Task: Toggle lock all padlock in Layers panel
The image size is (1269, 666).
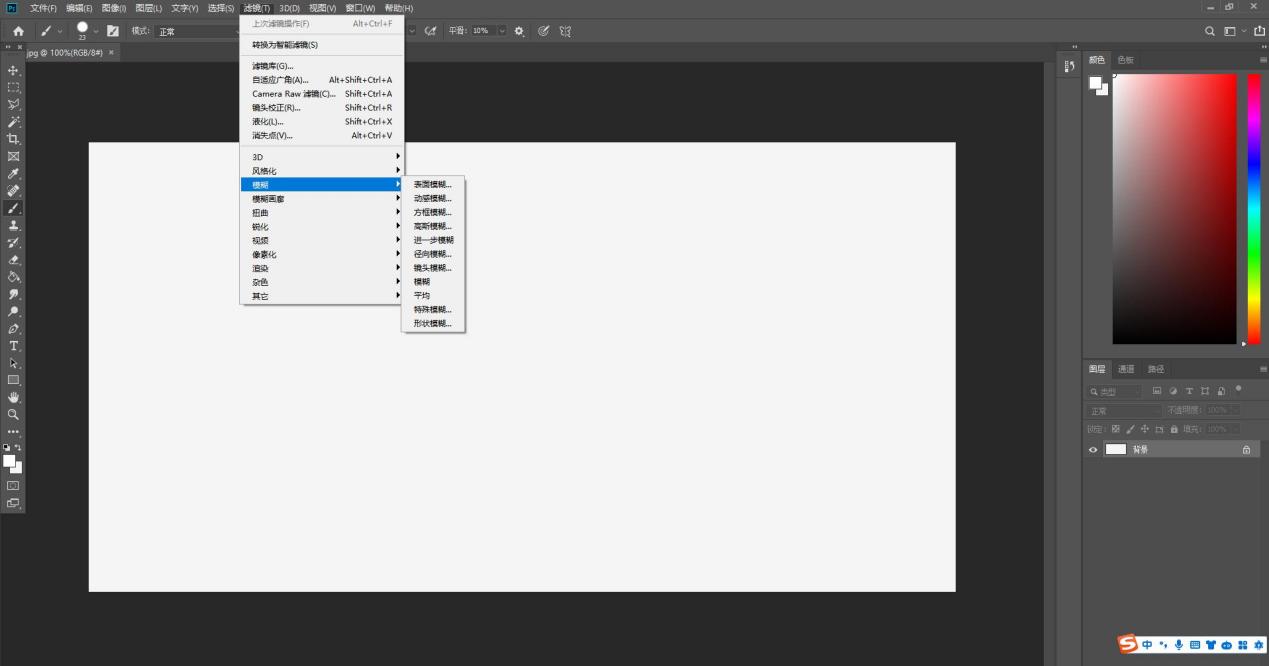Action: coord(1174,429)
